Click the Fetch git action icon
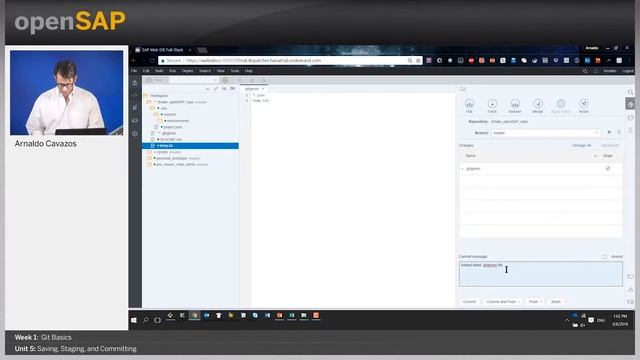Image resolution: width=640 pixels, height=360 pixels. pos(492,104)
